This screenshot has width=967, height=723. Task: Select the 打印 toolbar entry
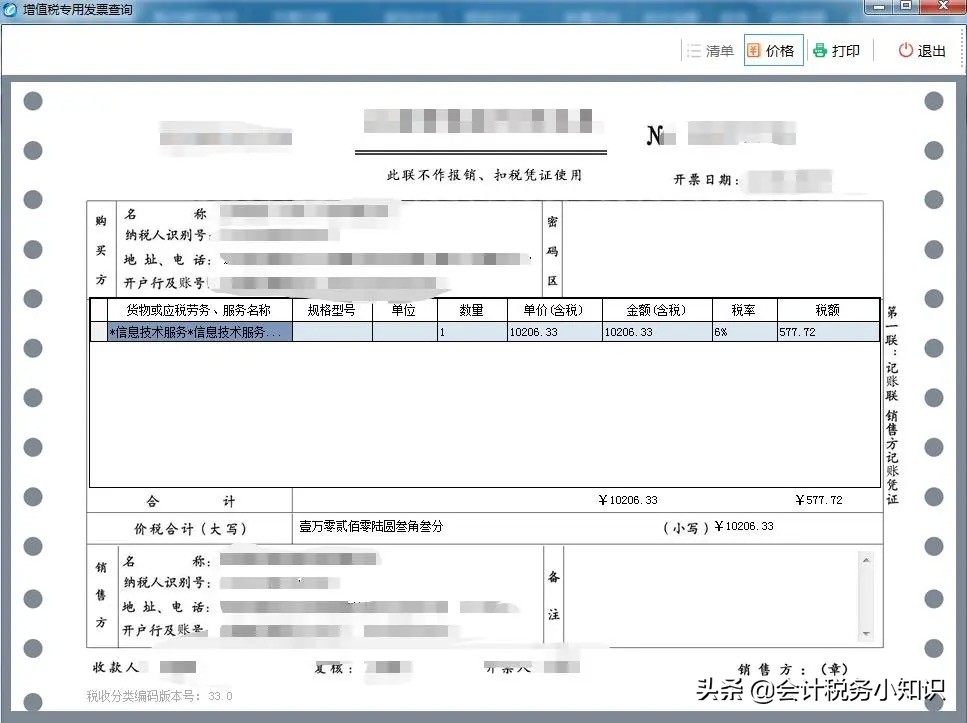point(837,50)
